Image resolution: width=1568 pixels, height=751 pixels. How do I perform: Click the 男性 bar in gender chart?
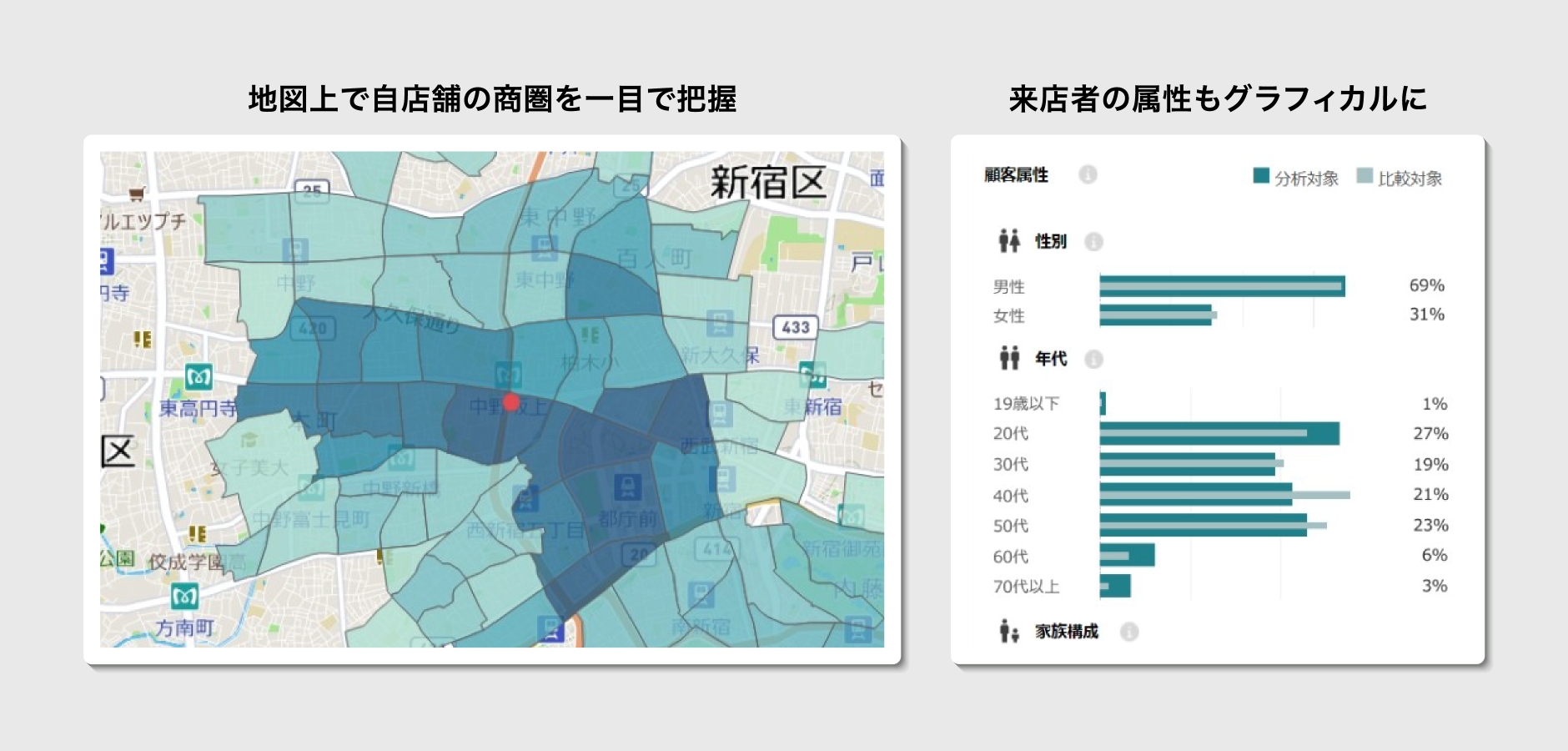coord(1222,286)
